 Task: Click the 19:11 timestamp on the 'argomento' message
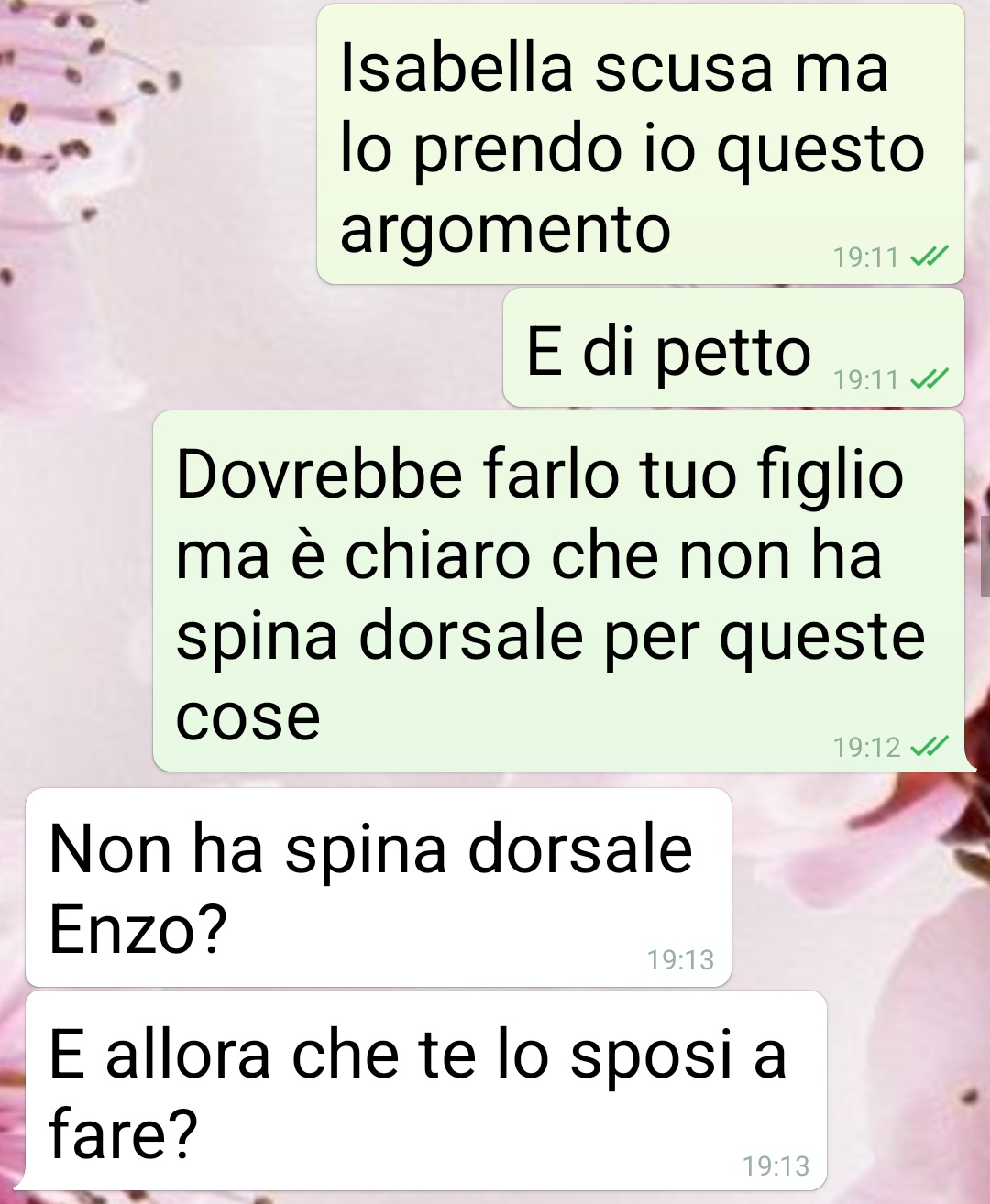pos(865,257)
